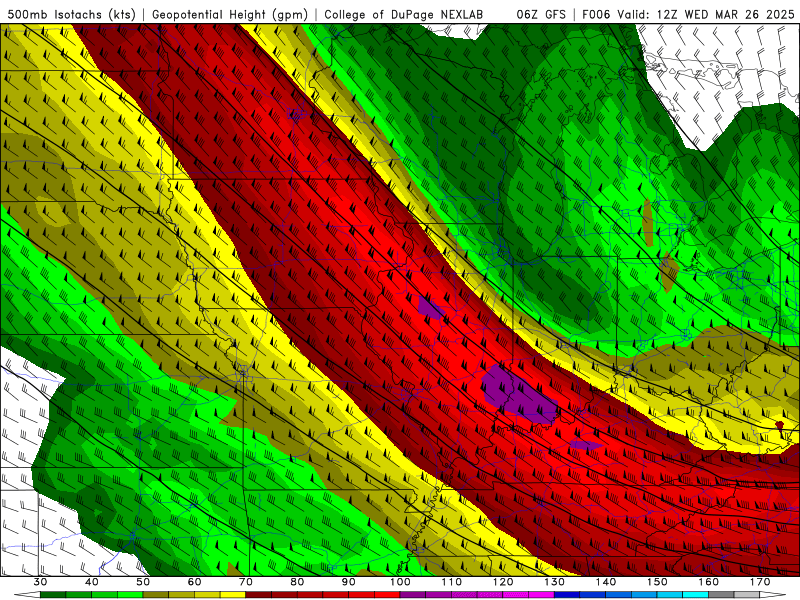
Task: Click the 60 label on the legend
Action: pos(194,582)
